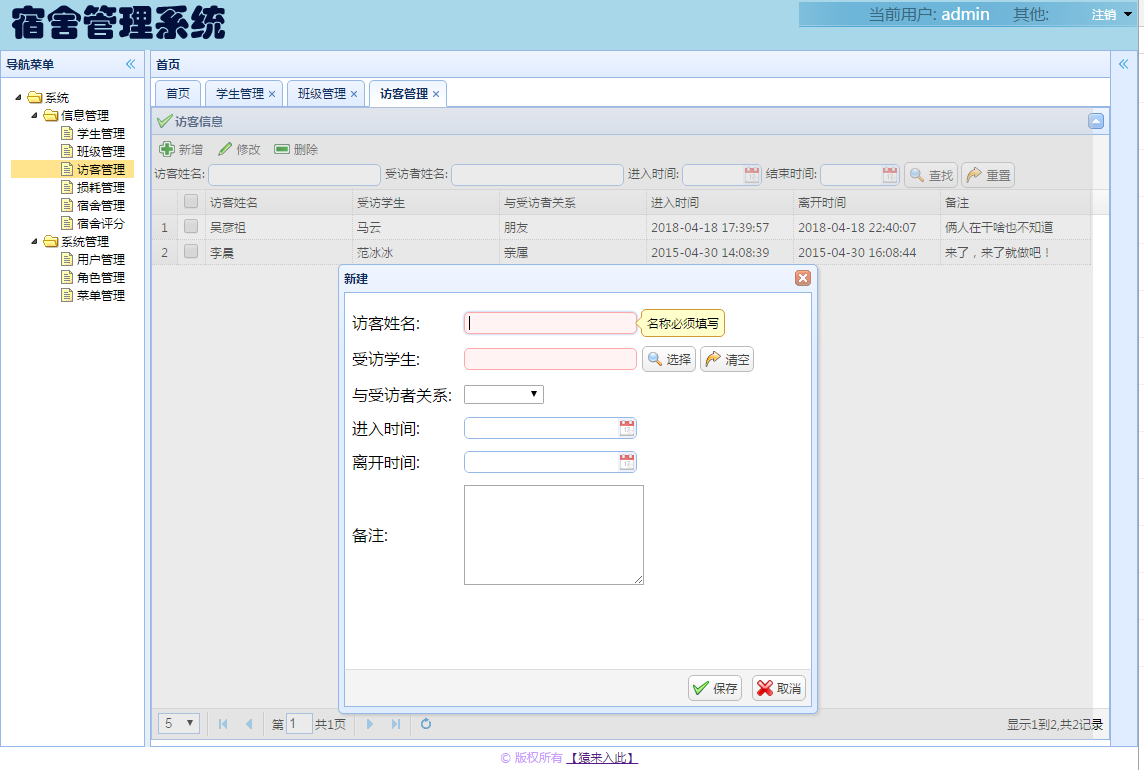Close the 访客管理 tab
The image size is (1144, 770).
(x=436, y=94)
